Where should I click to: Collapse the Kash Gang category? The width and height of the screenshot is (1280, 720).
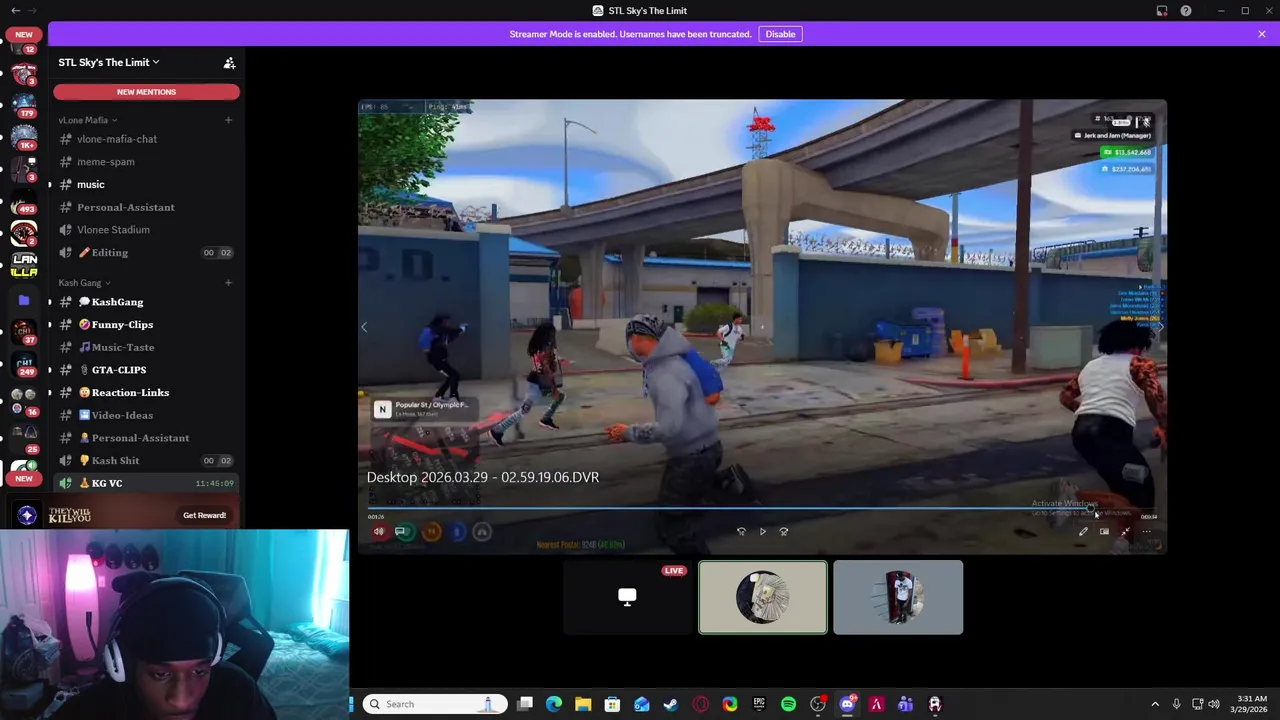(x=84, y=283)
